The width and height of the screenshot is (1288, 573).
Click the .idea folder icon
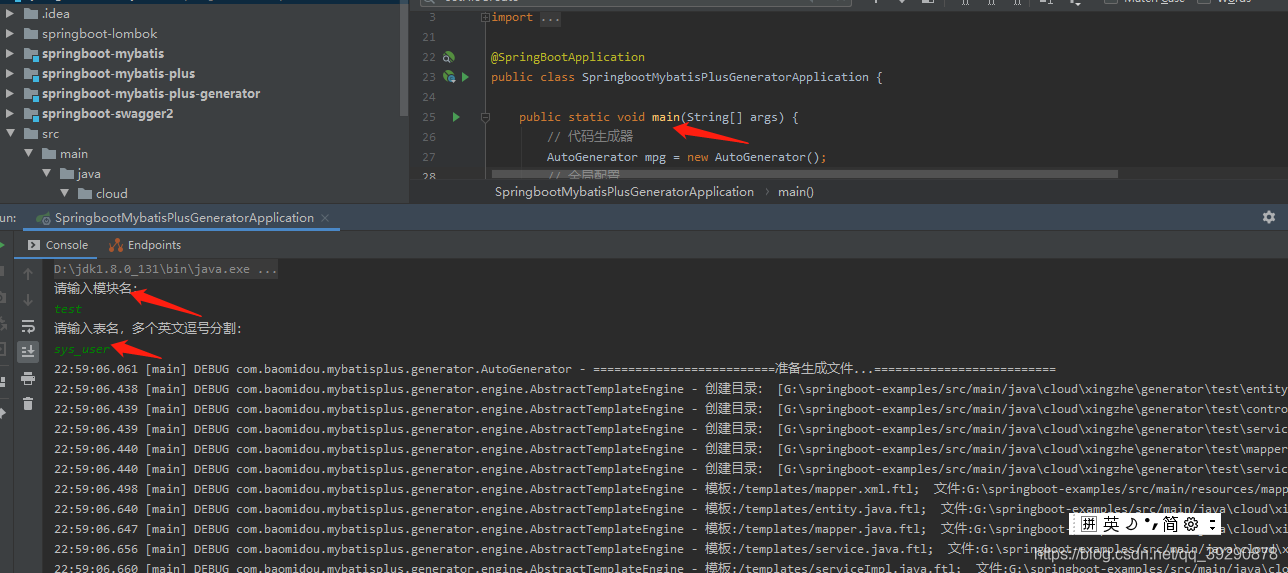pyautogui.click(x=30, y=13)
